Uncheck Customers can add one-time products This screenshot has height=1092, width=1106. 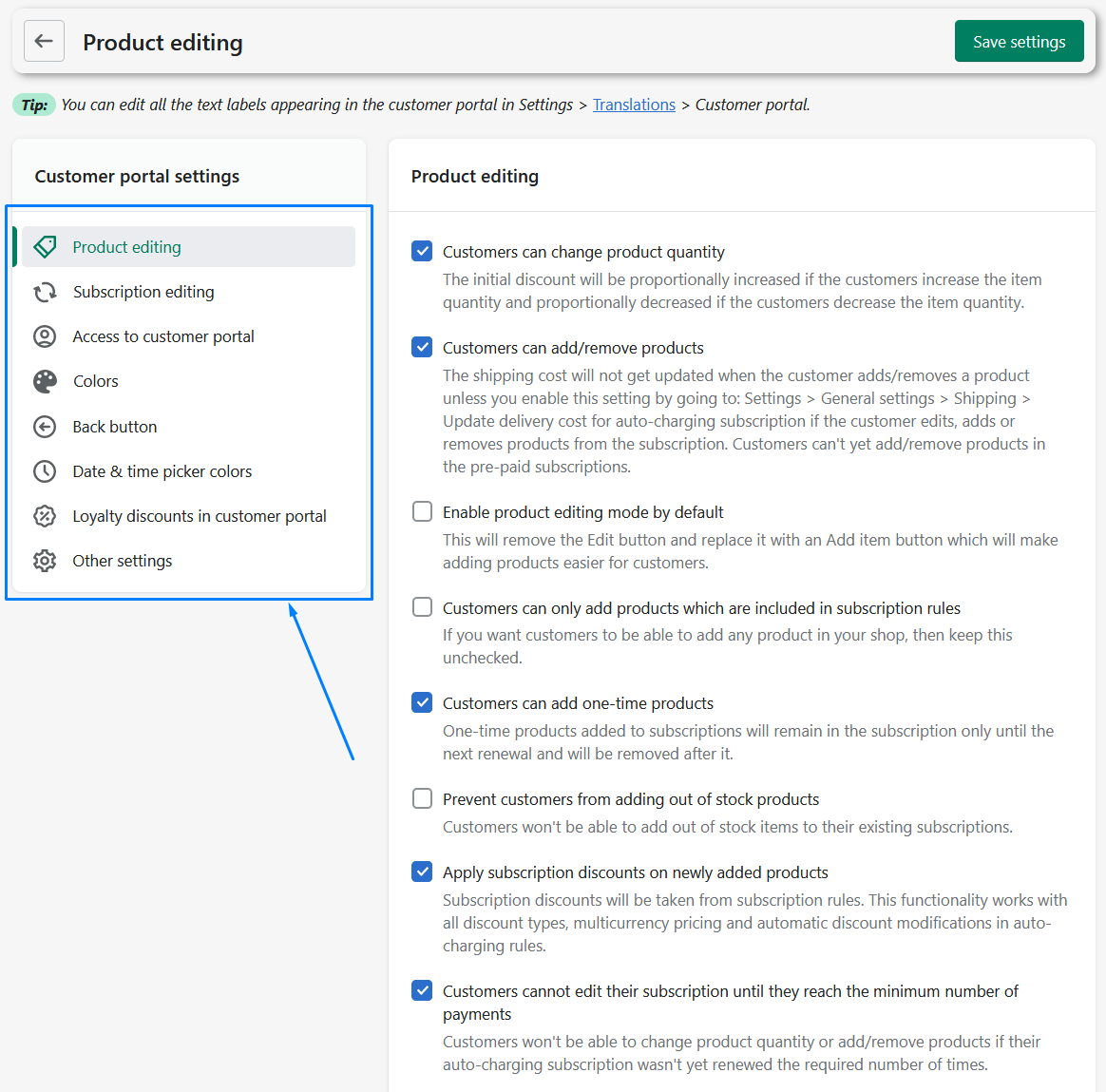click(422, 702)
